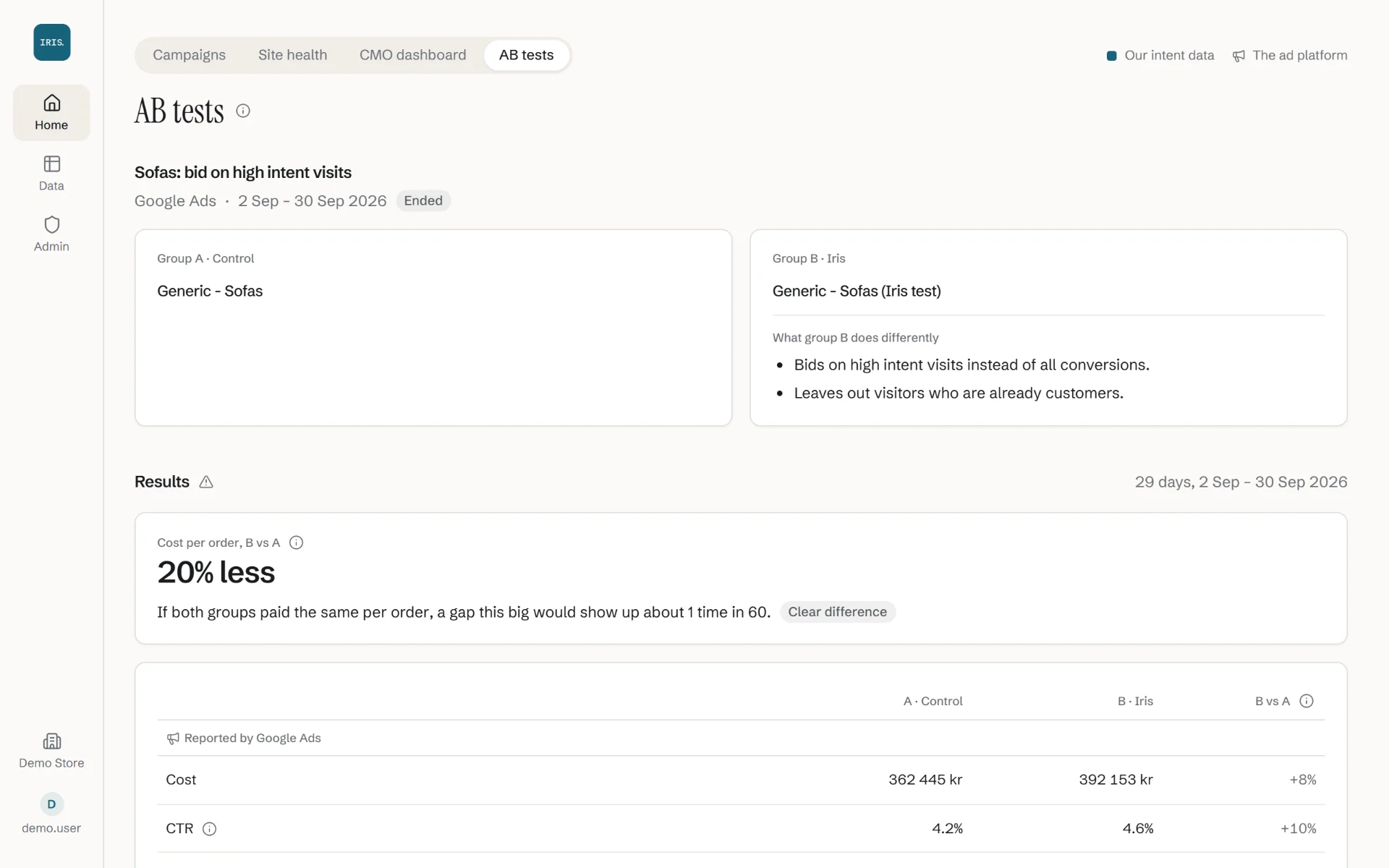Click Bids on high intent visits bullet
This screenshot has width=1389, height=868.
972,365
